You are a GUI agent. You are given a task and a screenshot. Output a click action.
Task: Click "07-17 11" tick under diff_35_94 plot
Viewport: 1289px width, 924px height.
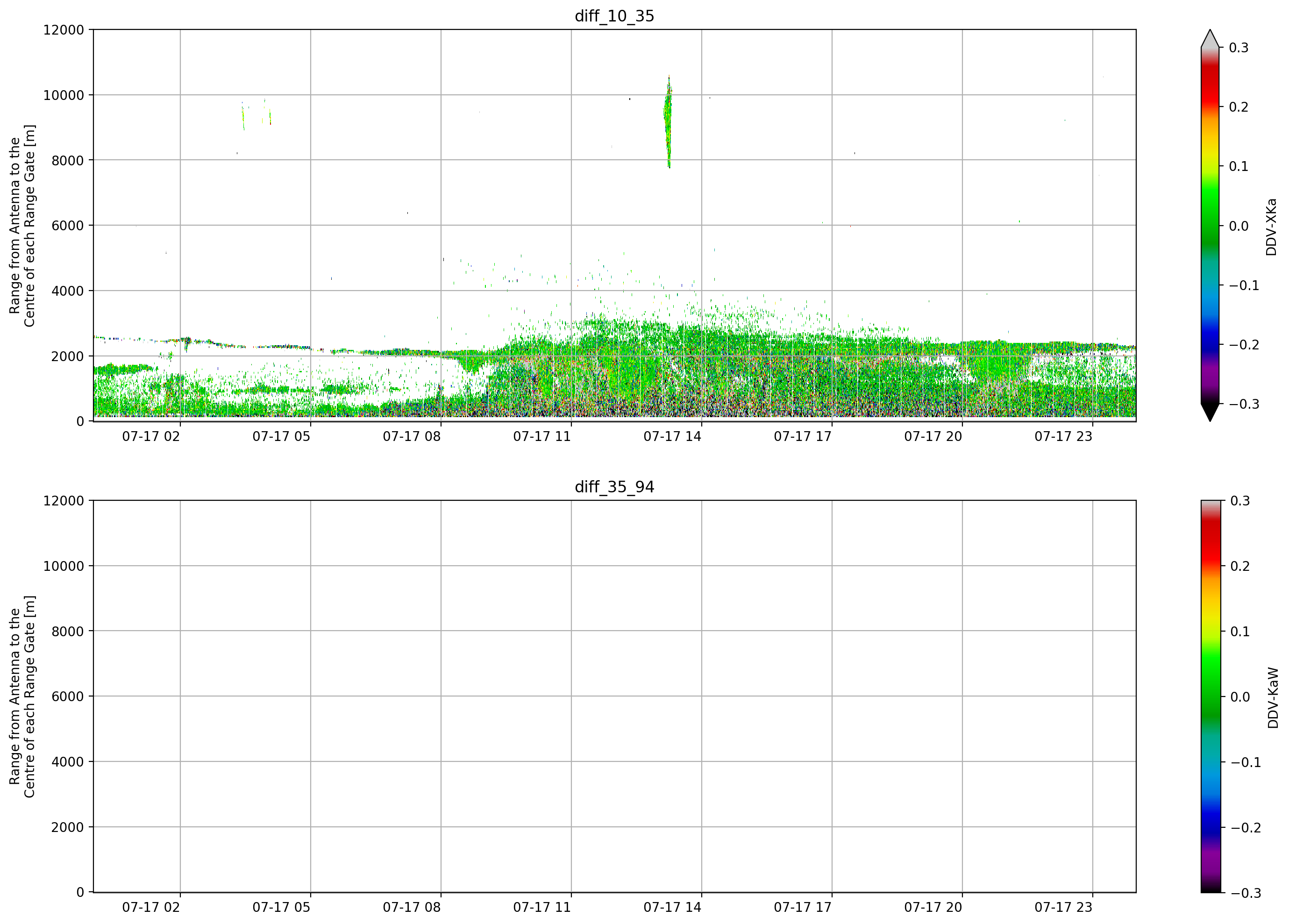(x=542, y=908)
